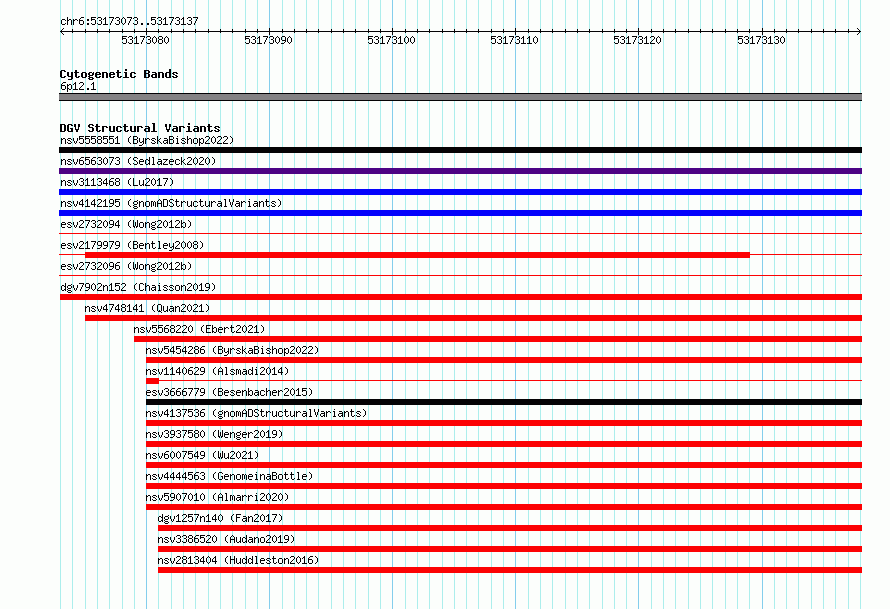The width and height of the screenshot is (890, 609).
Task: Click the red nsv4137536 variant bar
Action: 504,423
